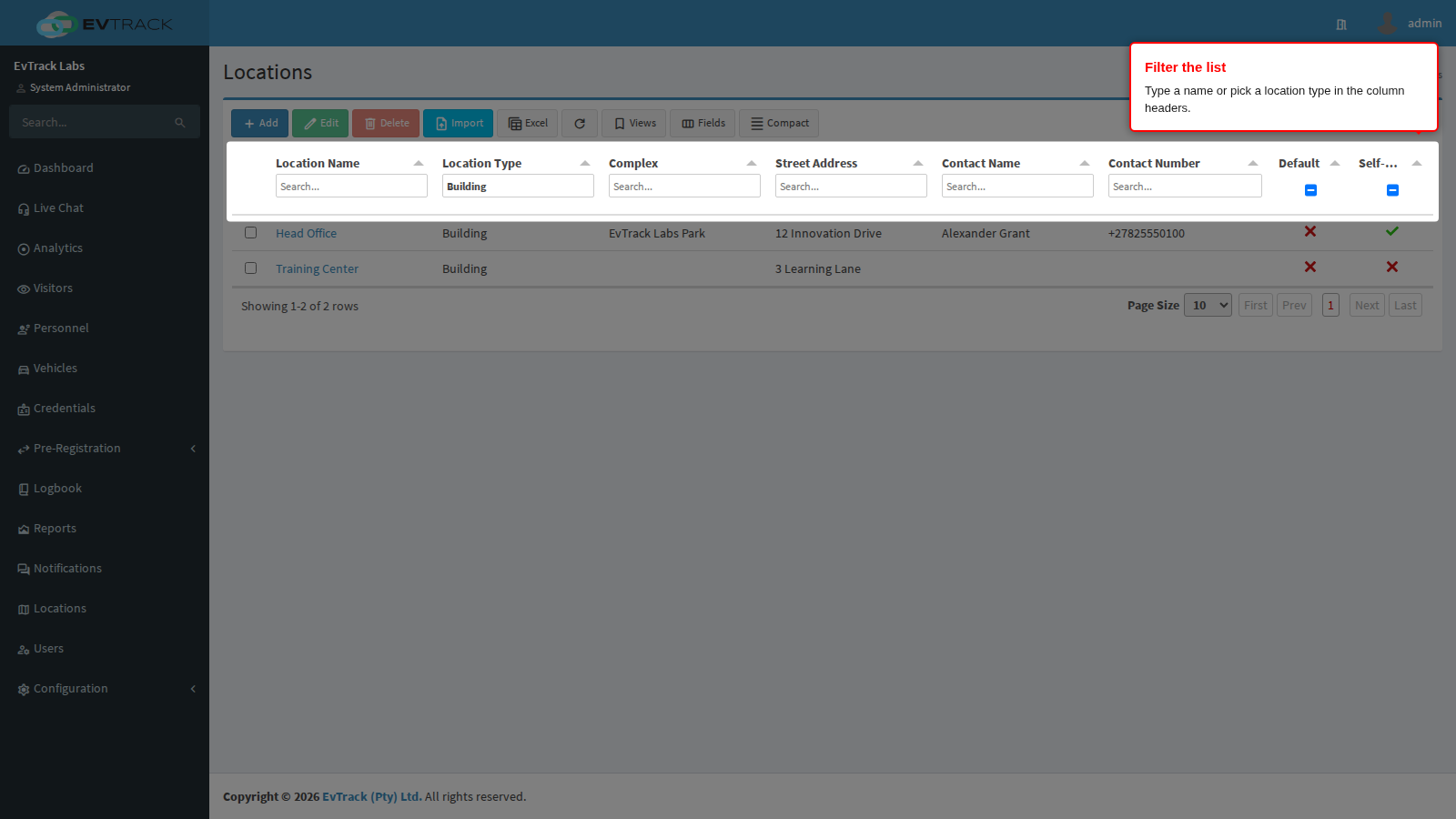Sort by Complex column arrow
Image resolution: width=1456 pixels, height=819 pixels.
click(x=752, y=164)
